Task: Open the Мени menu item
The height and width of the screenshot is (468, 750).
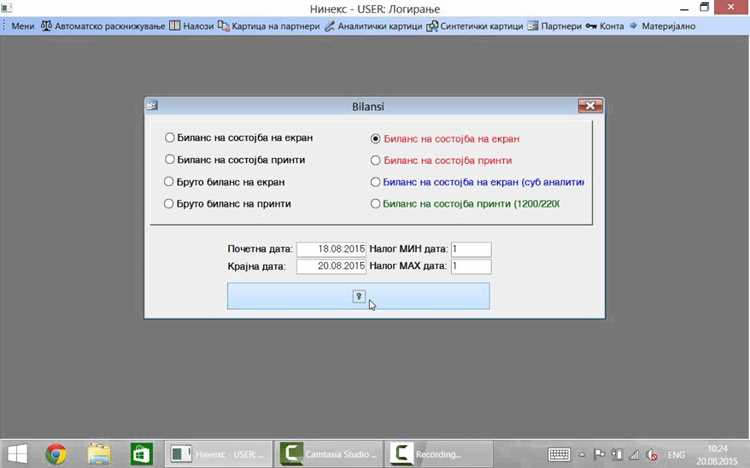Action: click(x=22, y=26)
